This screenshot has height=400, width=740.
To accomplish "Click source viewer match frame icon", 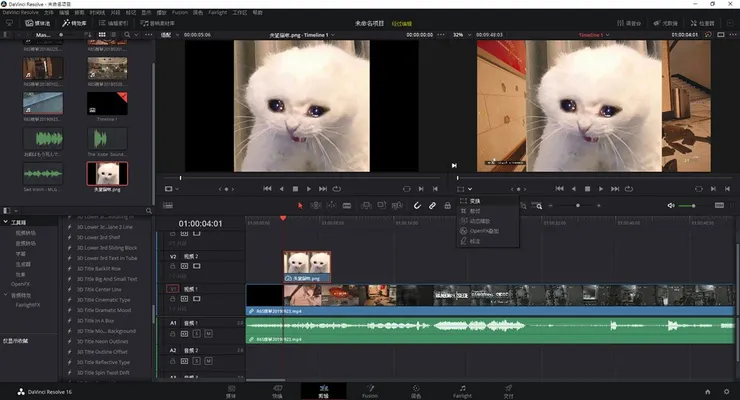I will [406, 189].
